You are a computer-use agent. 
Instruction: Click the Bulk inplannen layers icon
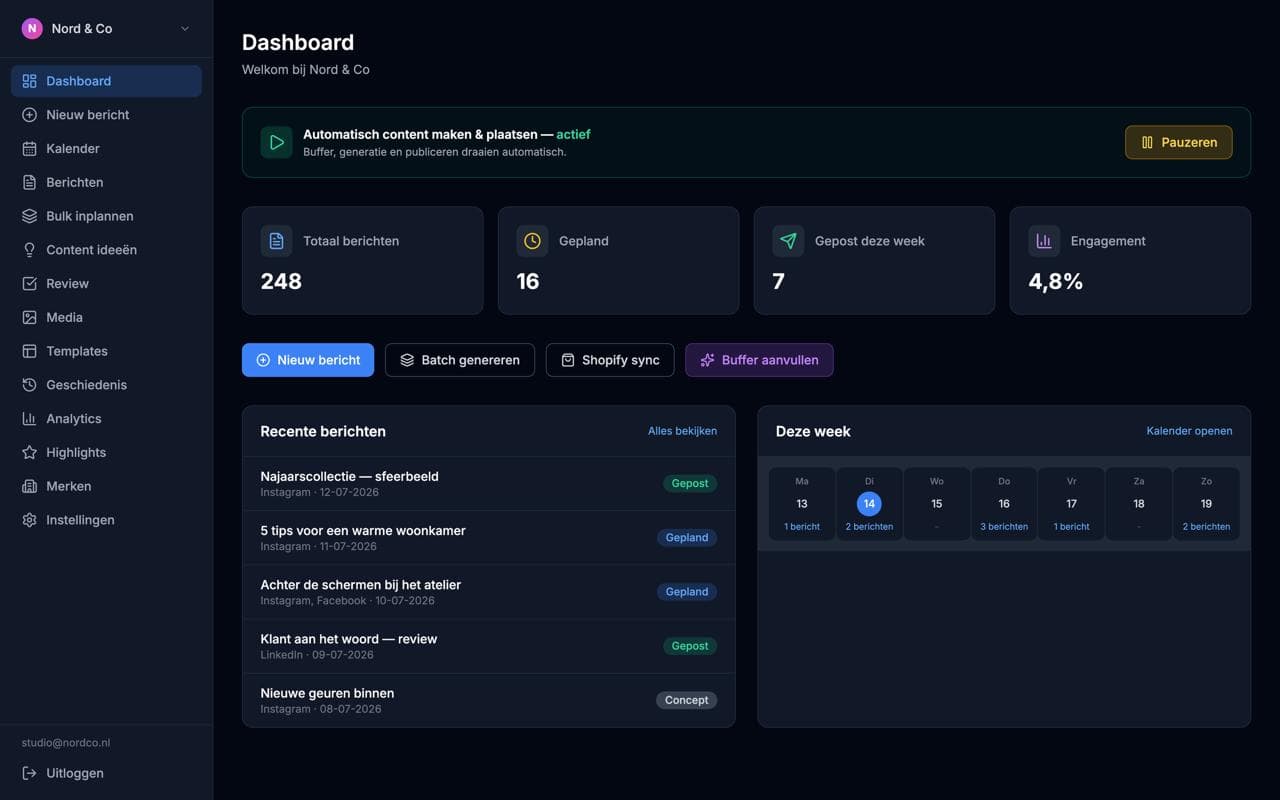tap(29, 216)
